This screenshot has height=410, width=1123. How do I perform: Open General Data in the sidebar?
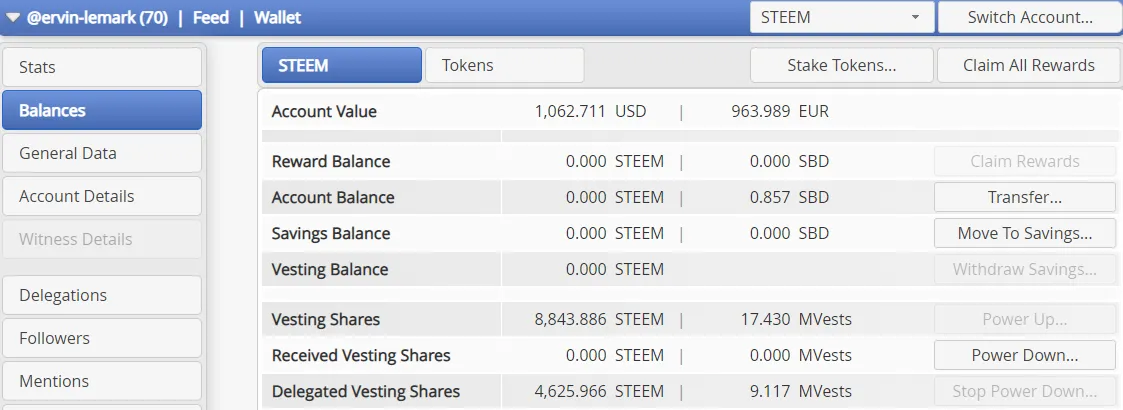point(102,153)
